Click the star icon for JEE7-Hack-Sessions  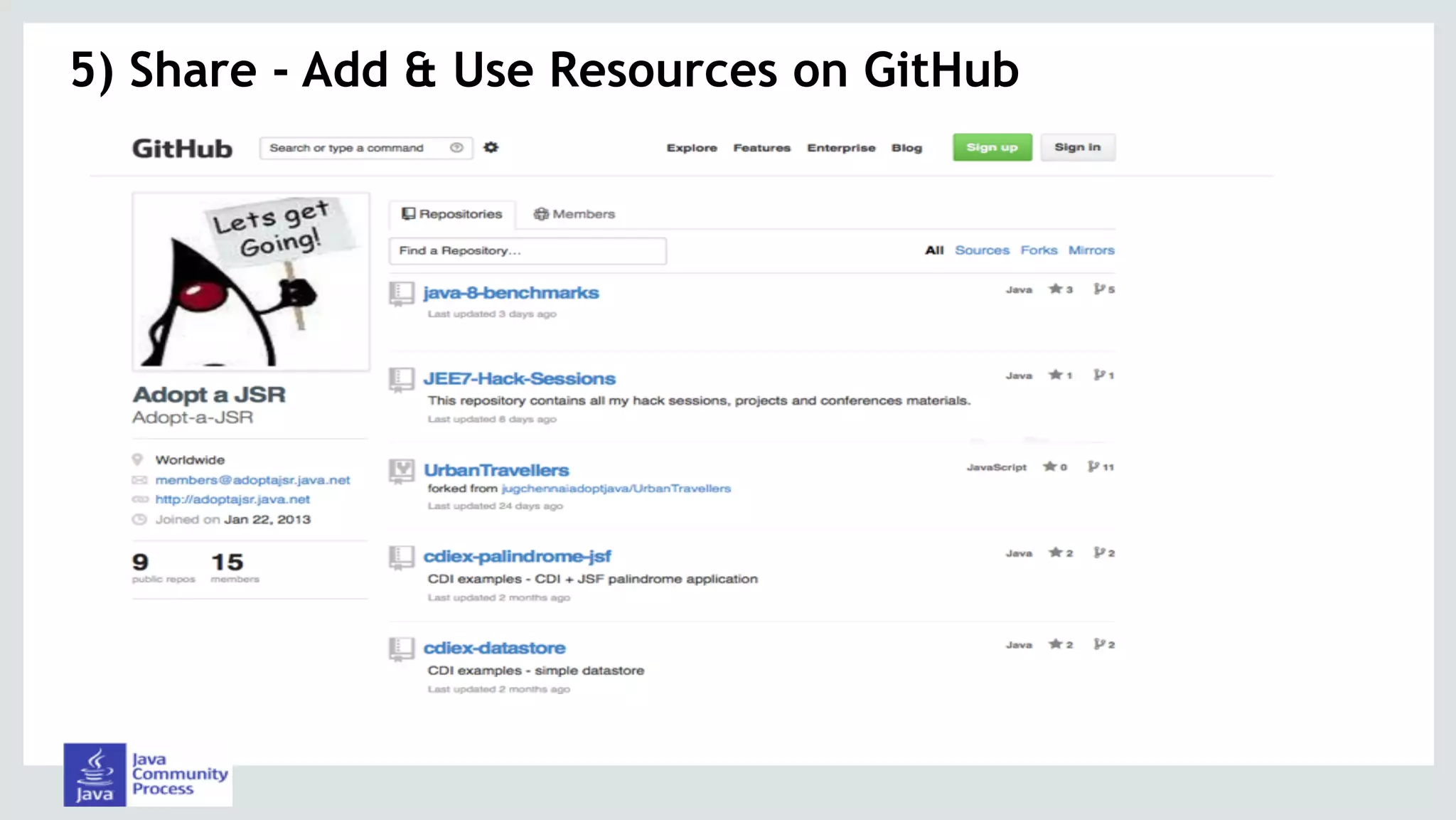(x=1055, y=375)
